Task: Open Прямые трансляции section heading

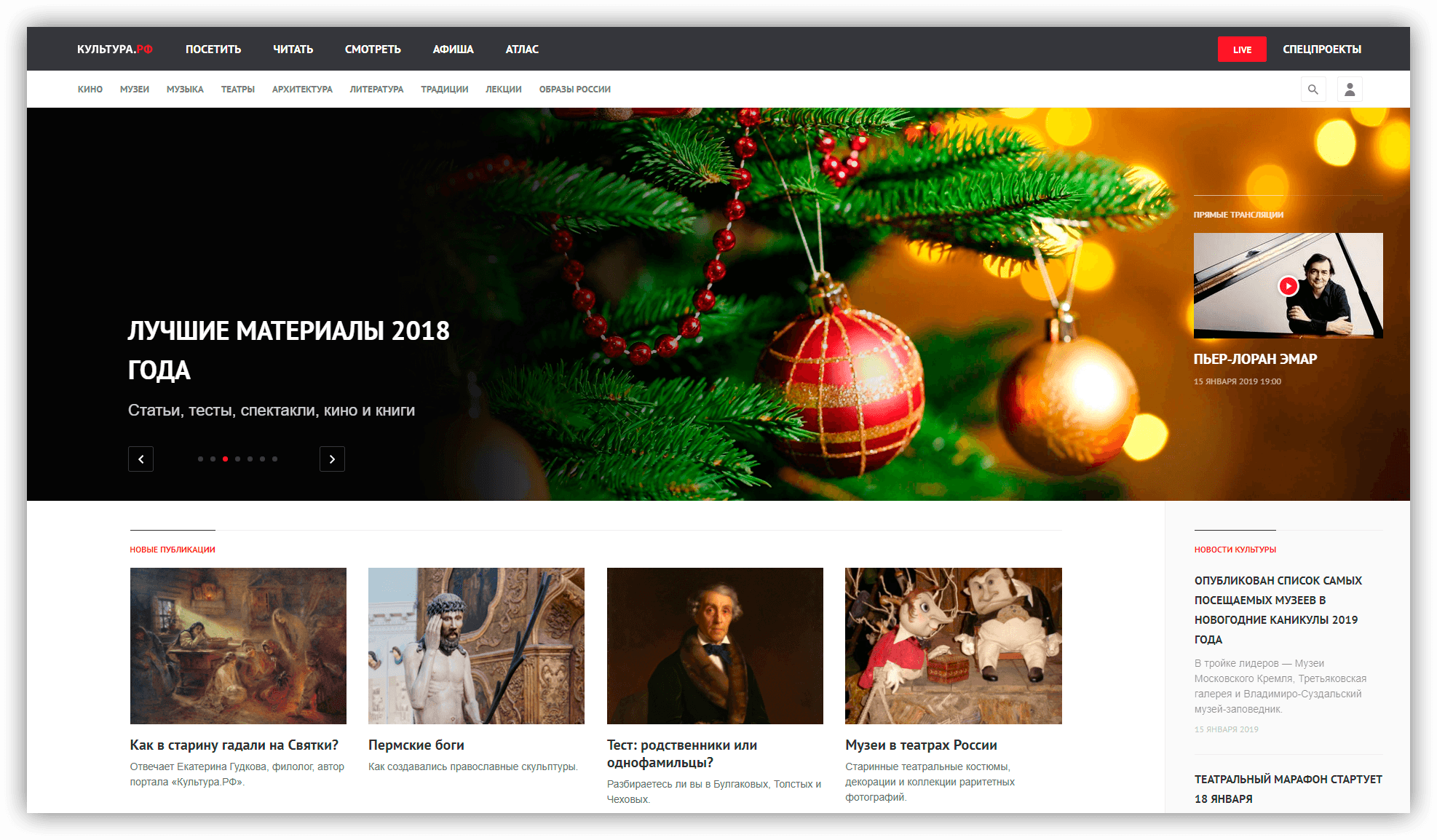Action: (x=1238, y=215)
